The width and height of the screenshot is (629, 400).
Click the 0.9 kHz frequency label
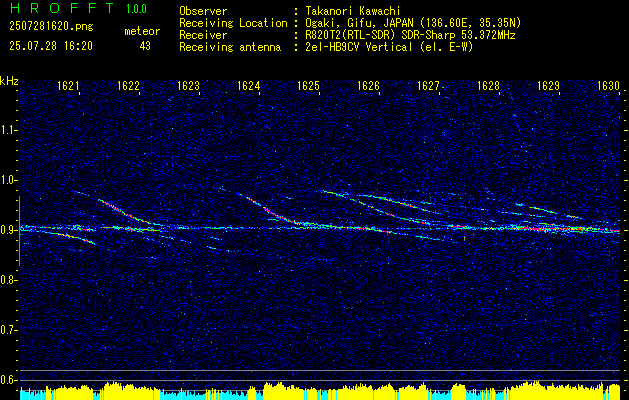tap(8, 230)
